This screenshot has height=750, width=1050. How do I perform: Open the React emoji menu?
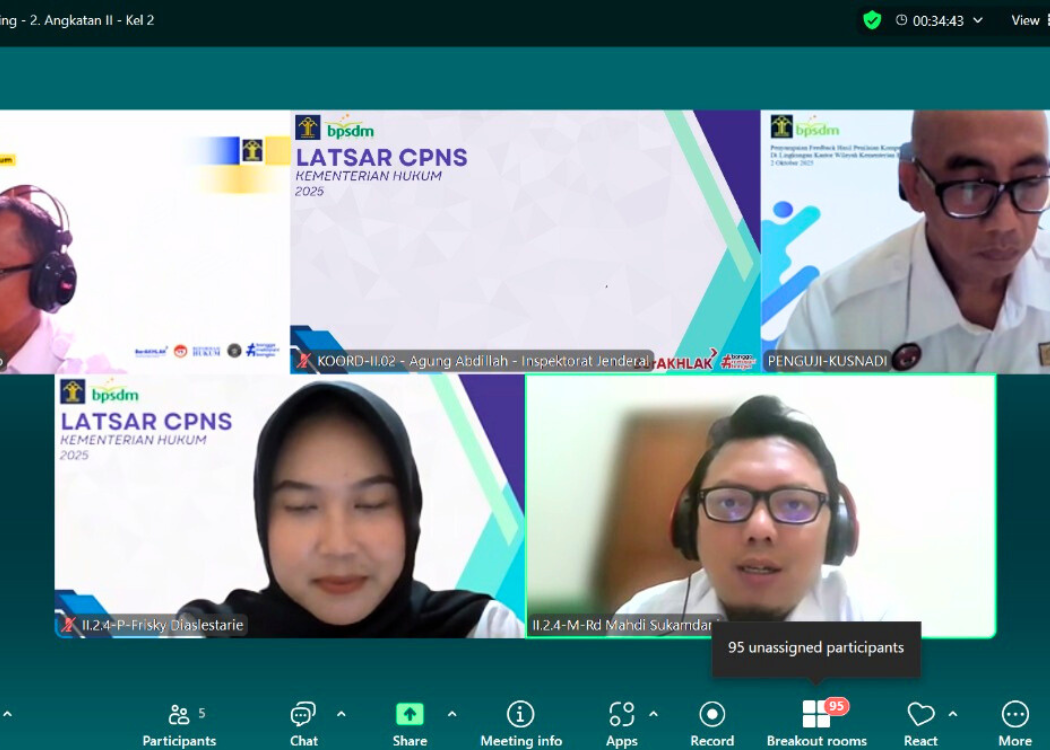pyautogui.click(x=920, y=724)
